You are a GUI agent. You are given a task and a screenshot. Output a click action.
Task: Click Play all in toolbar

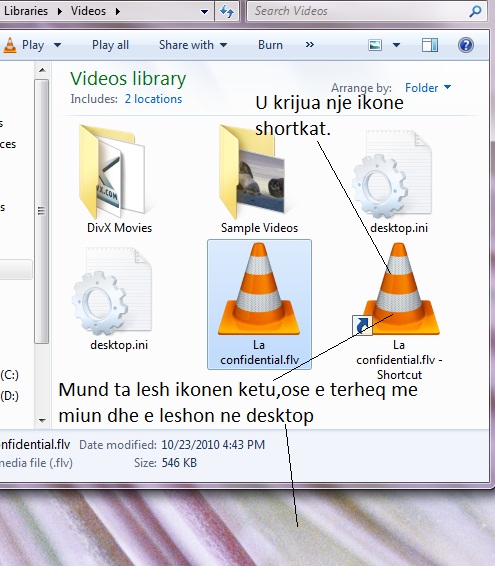coord(110,45)
